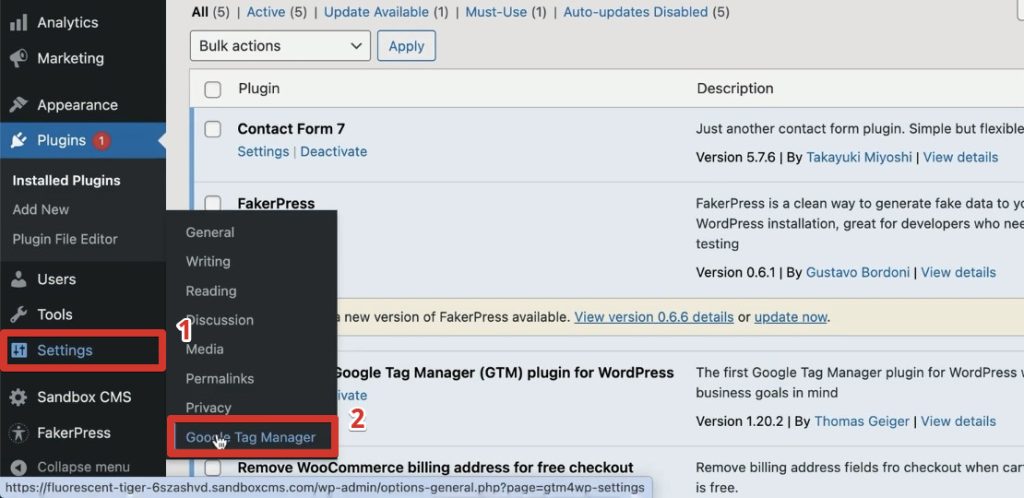The width and height of the screenshot is (1024, 498).
Task: Click the Appearance paintbrush icon
Action: coord(18,105)
